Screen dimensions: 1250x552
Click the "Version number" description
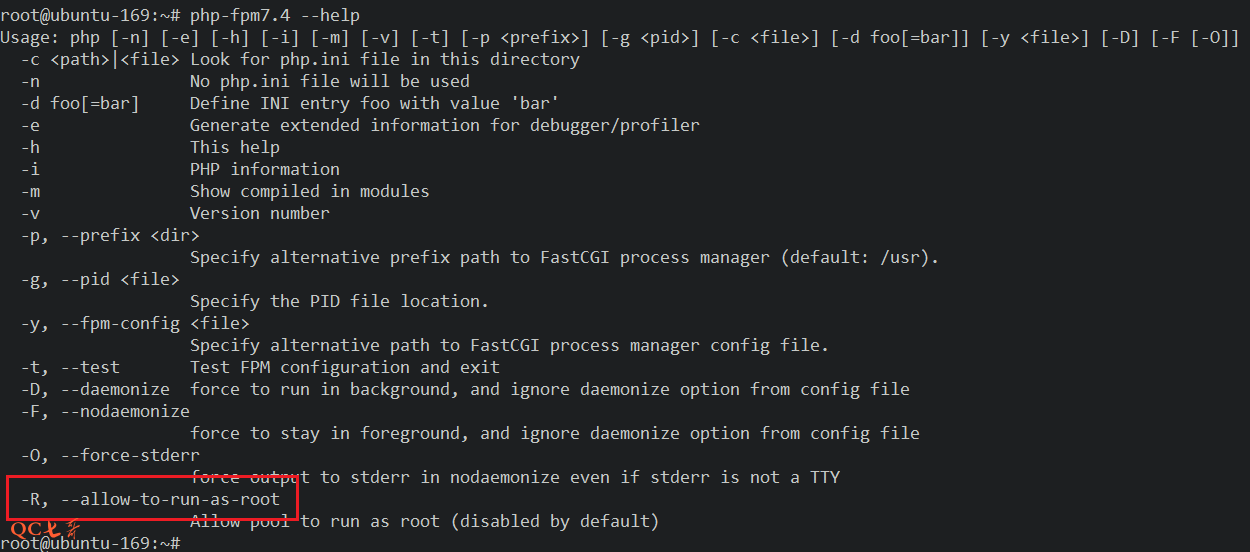(259, 213)
